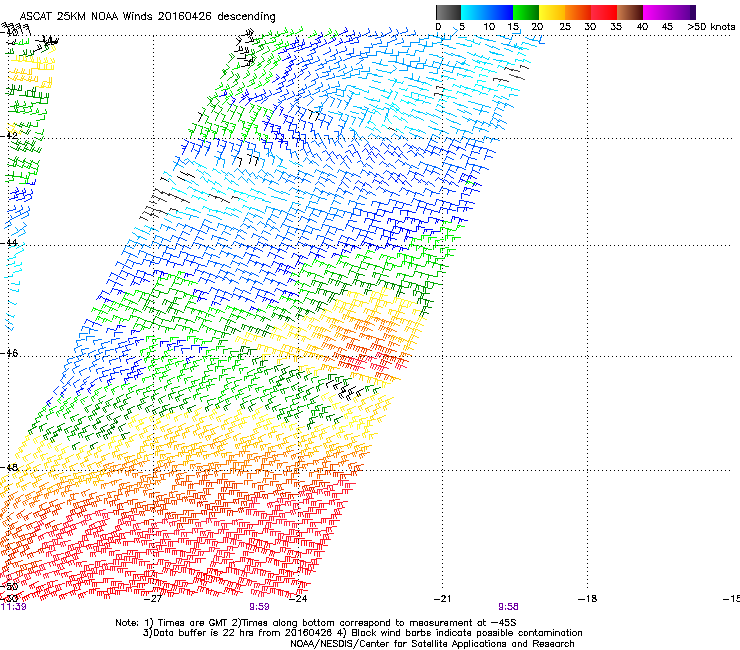Click the 'Times are GMT' note line
Screen dimensions: 740x650
pos(316,623)
